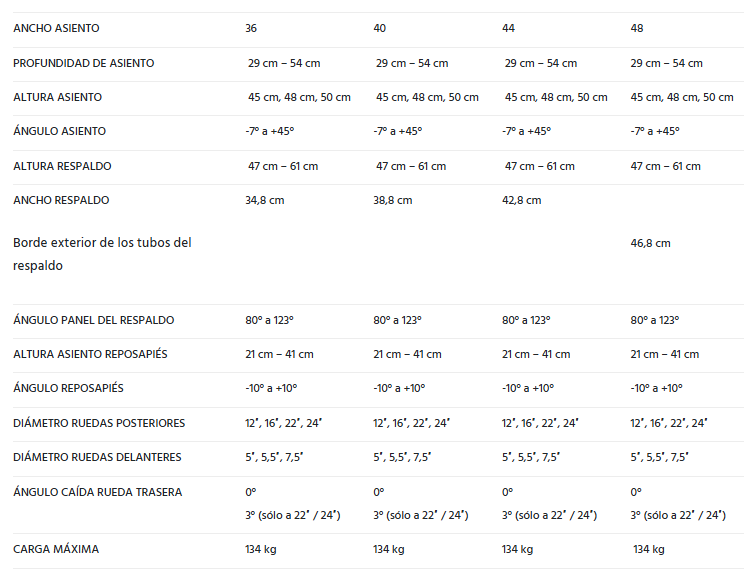This screenshot has height=579, width=749.
Task: Select the seat width value 44
Action: tap(508, 28)
